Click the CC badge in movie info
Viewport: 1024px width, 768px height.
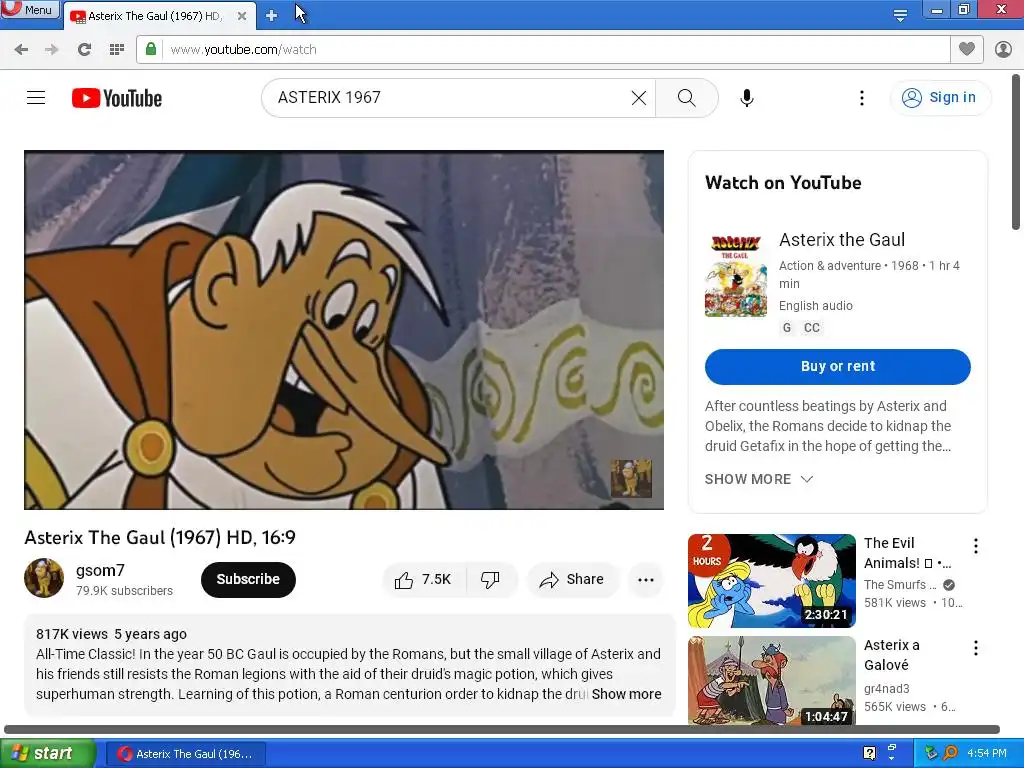812,328
